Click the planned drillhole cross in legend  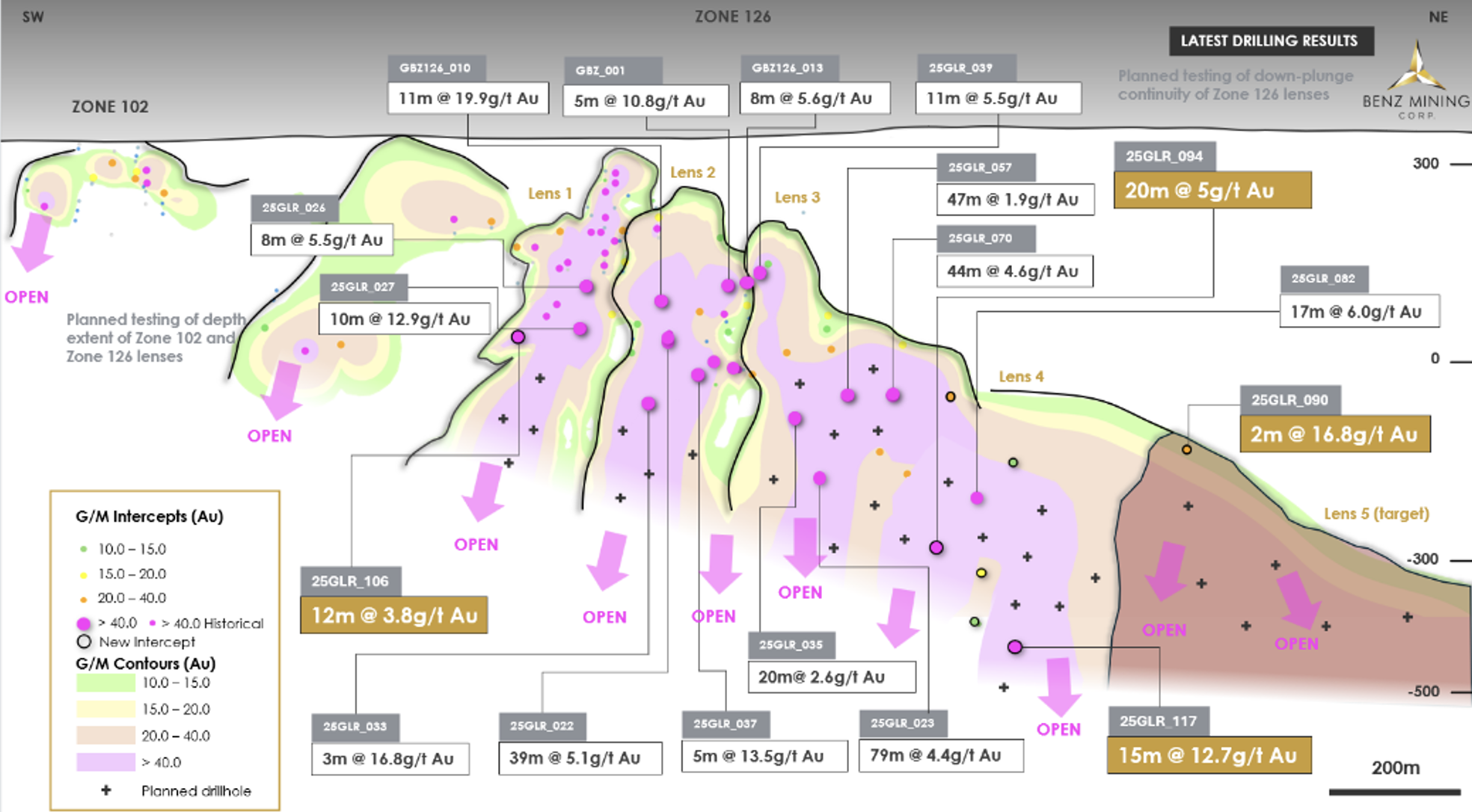(106, 790)
